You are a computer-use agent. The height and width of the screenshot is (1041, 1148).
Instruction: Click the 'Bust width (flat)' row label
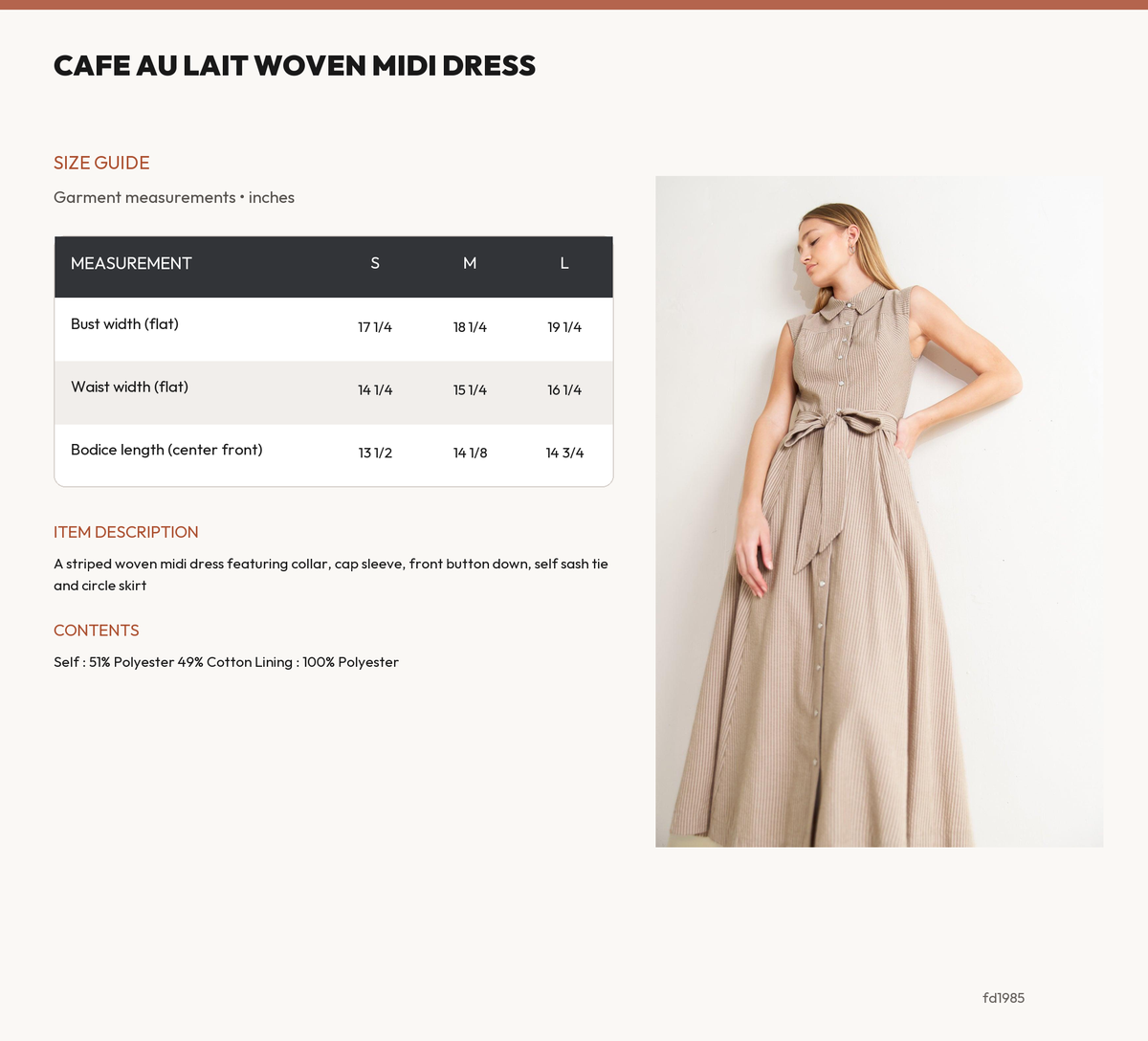pyautogui.click(x=124, y=324)
